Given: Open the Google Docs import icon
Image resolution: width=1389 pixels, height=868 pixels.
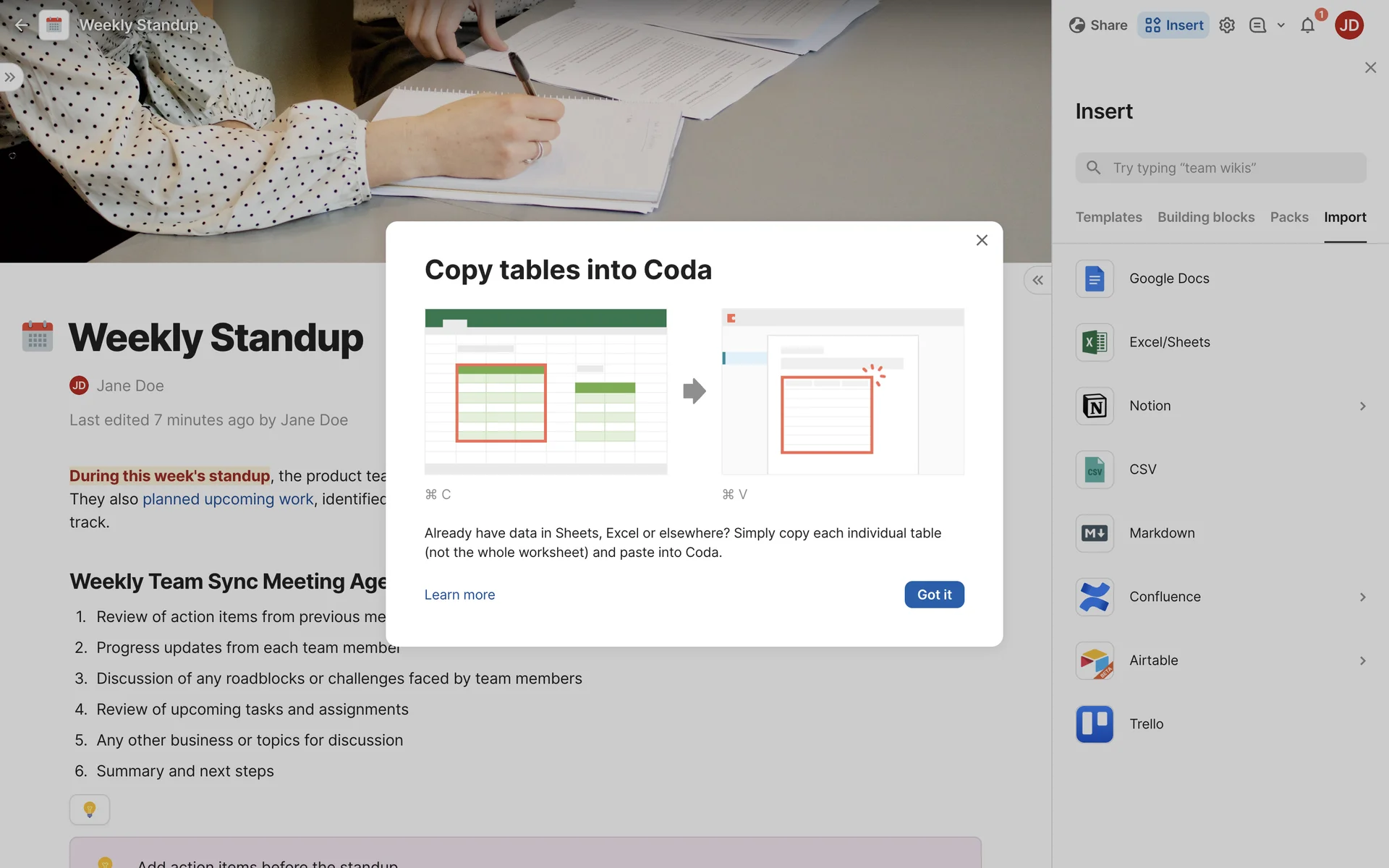Looking at the screenshot, I should click(1094, 278).
